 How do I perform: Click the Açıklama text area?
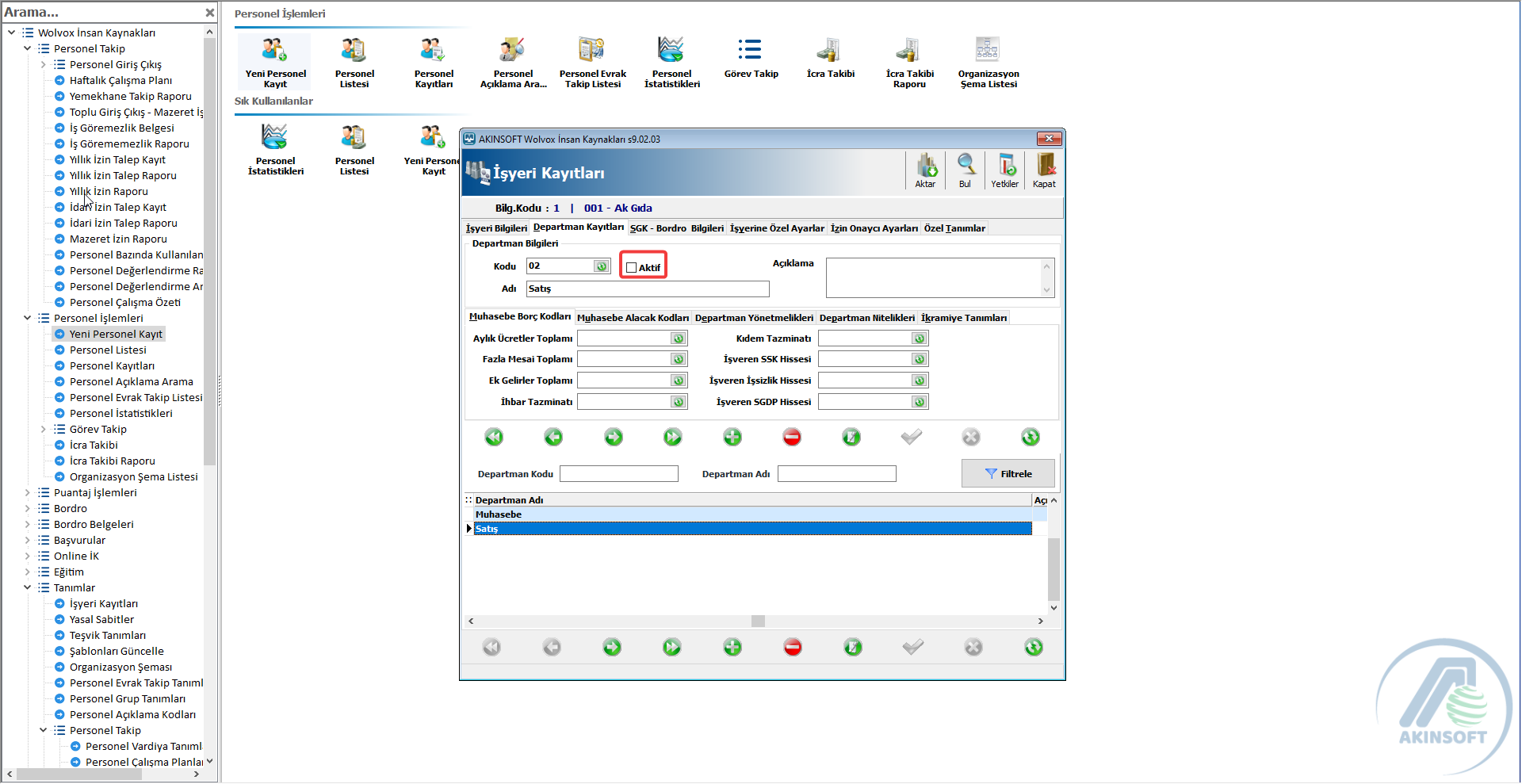point(940,277)
